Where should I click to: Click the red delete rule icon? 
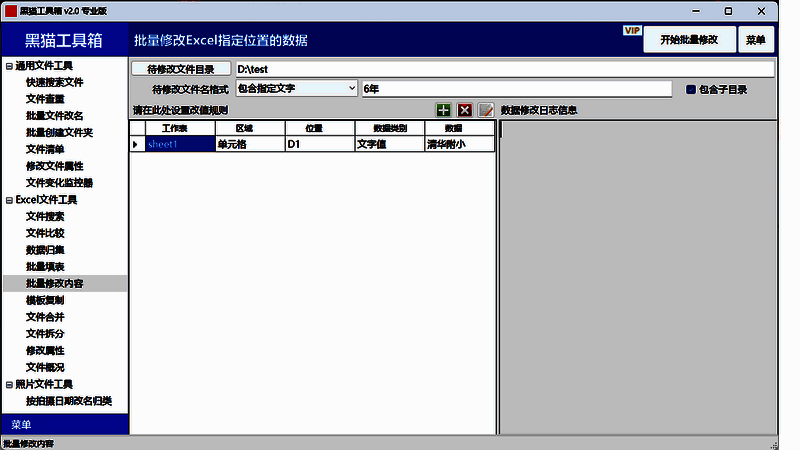click(x=464, y=110)
